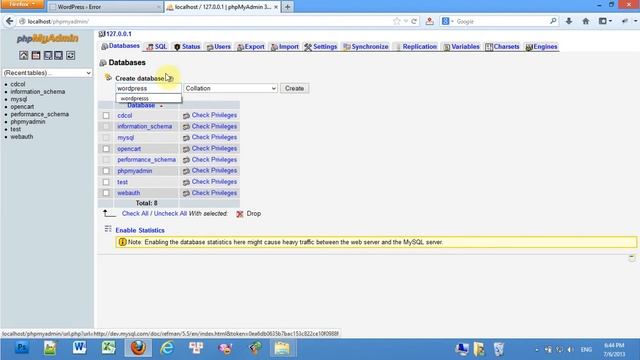
Task: Select opencart in the sidebar database list
Action: (22, 107)
